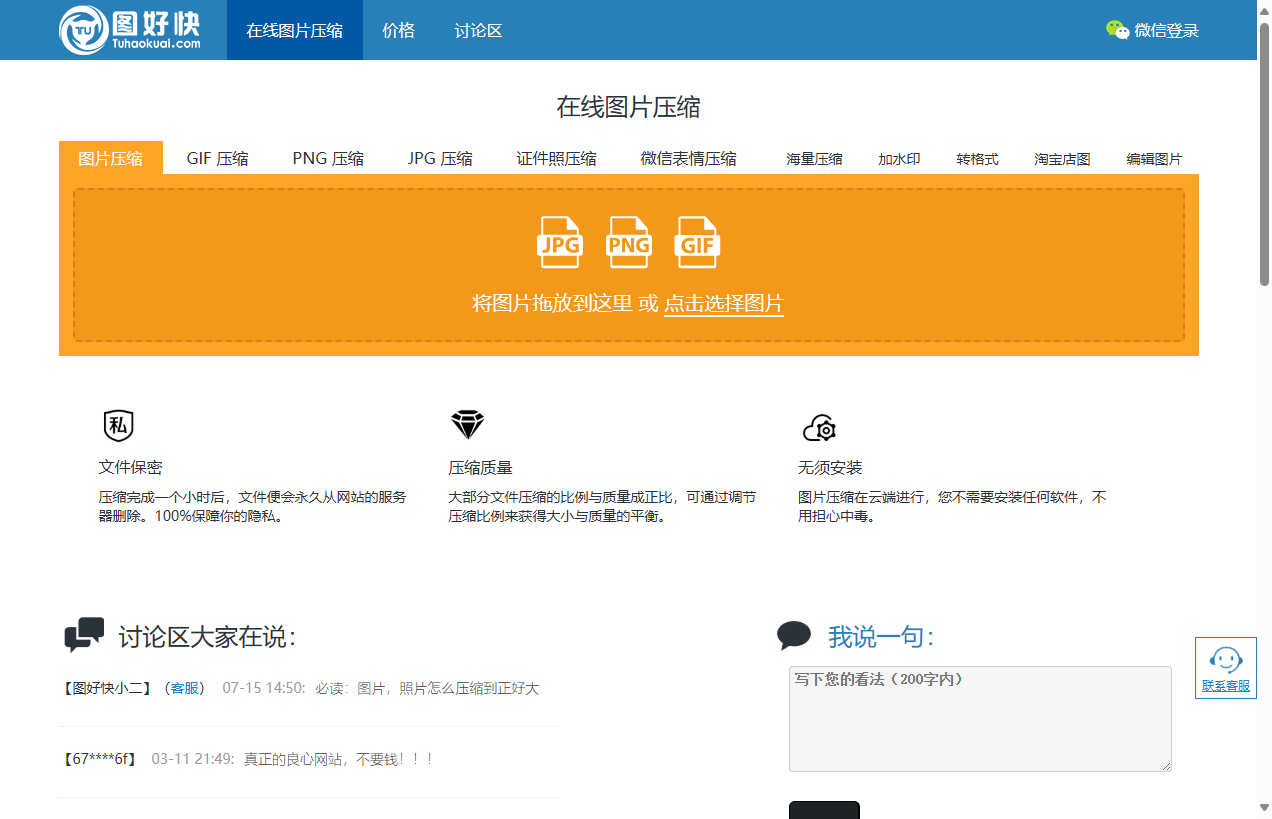This screenshot has height=819, width=1272.
Task: Open the 价格 menu item
Action: tap(399, 30)
